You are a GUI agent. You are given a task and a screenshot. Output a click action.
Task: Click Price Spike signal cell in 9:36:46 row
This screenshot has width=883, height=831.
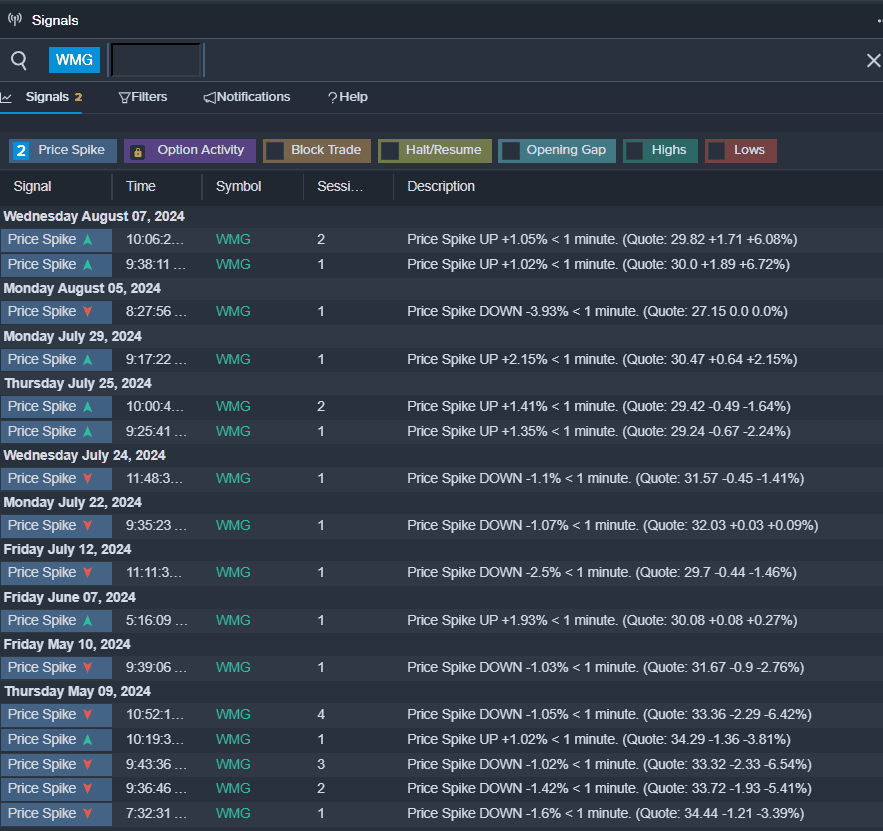tap(56, 789)
